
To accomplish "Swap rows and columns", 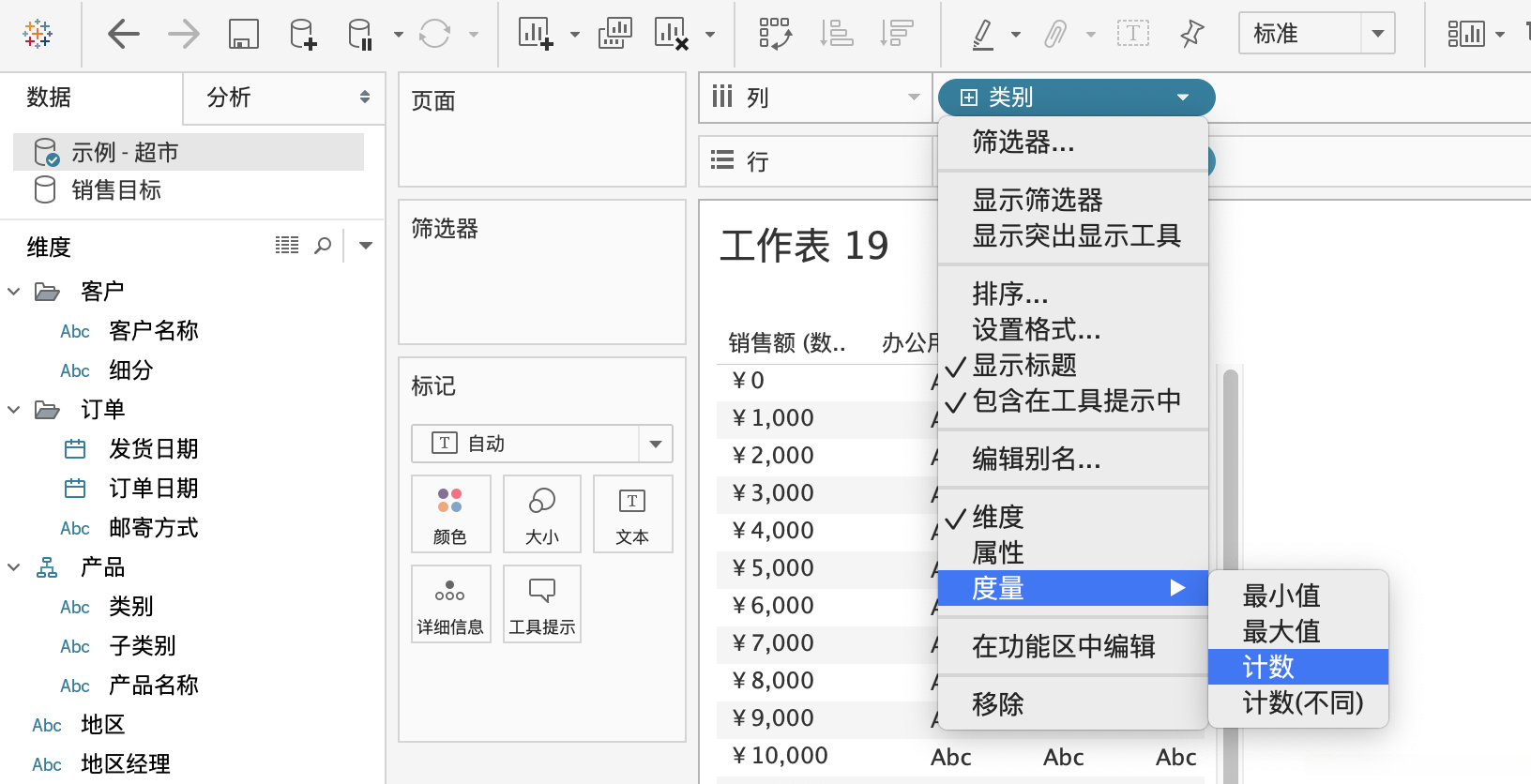I will (x=776, y=34).
